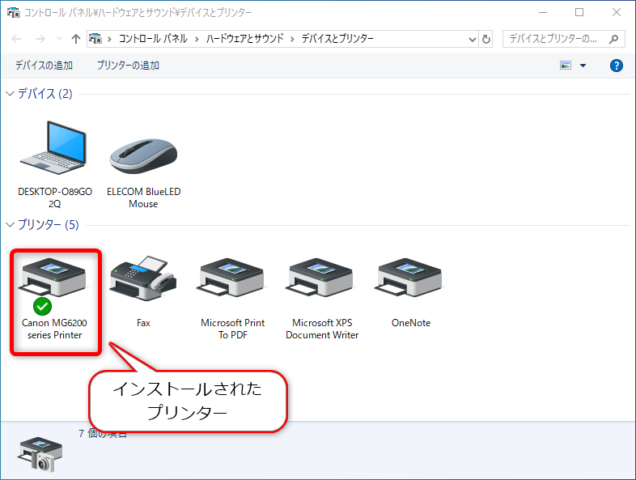Click the Canon MG6200 series Printer label
The width and height of the screenshot is (636, 480).
point(54,329)
